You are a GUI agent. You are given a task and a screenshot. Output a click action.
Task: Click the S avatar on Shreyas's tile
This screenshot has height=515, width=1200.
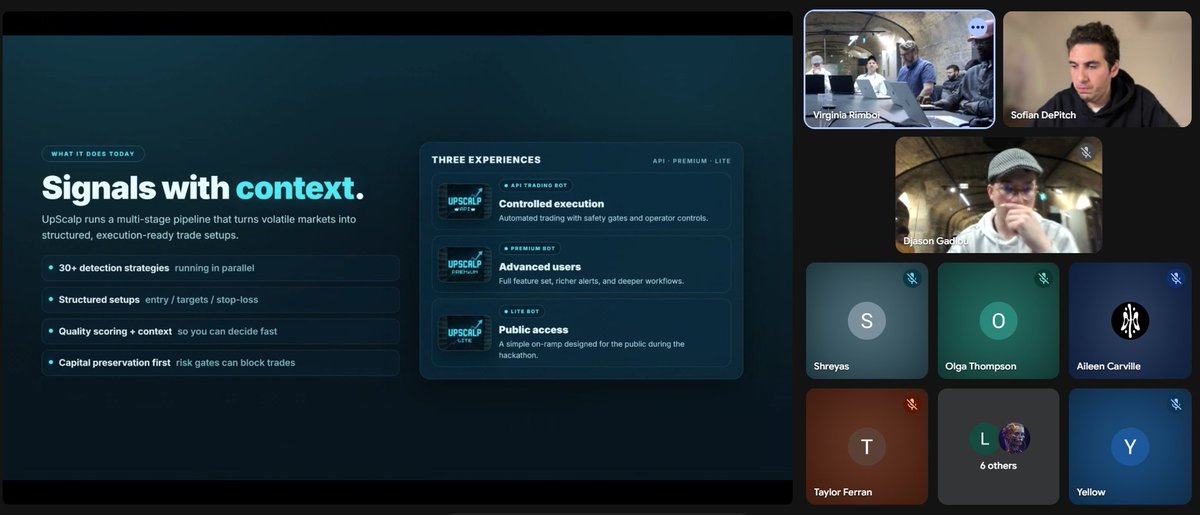click(x=866, y=321)
